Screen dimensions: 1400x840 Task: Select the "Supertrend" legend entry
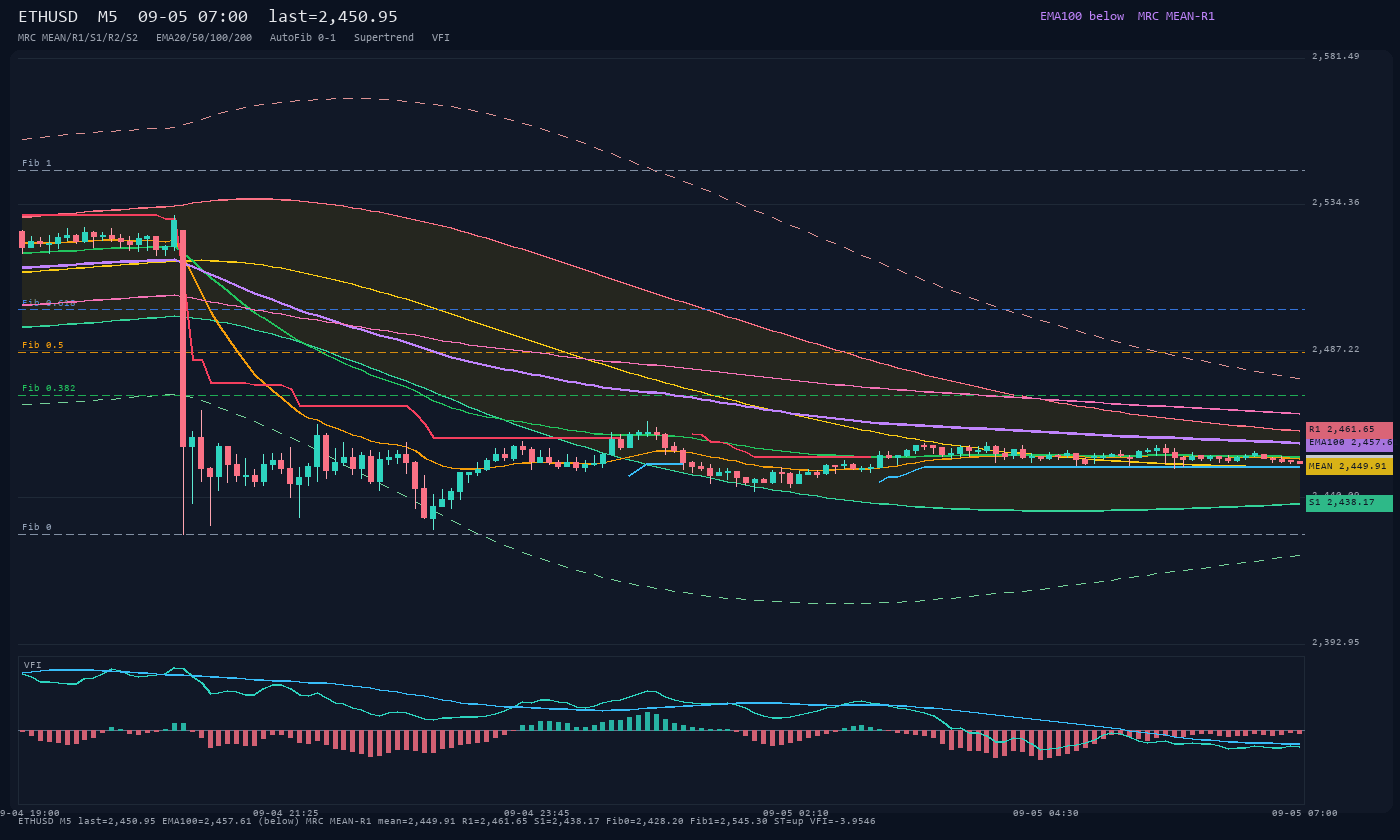tap(384, 38)
